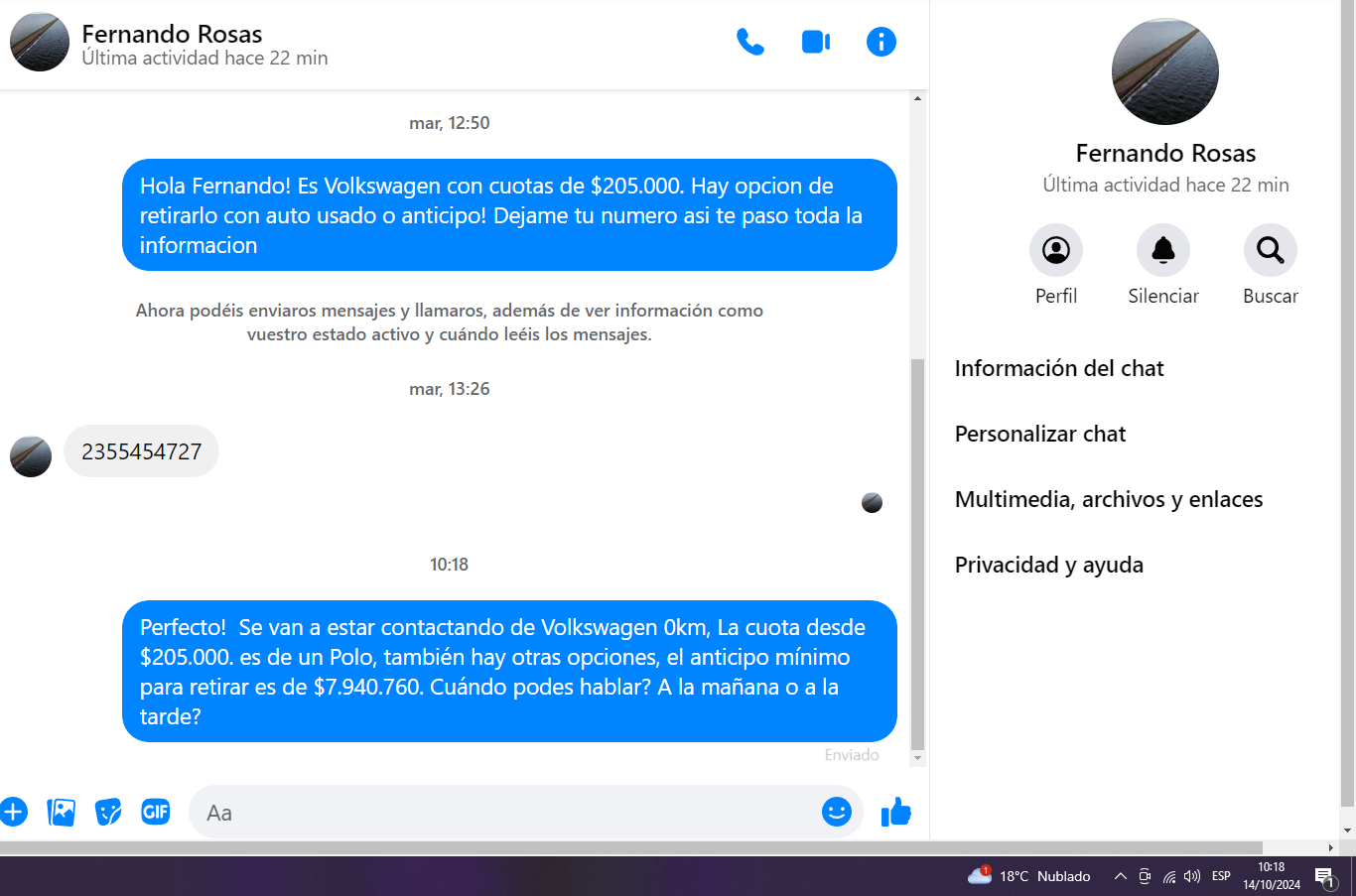
Task: Open more actions plus icon
Action: click(14, 812)
